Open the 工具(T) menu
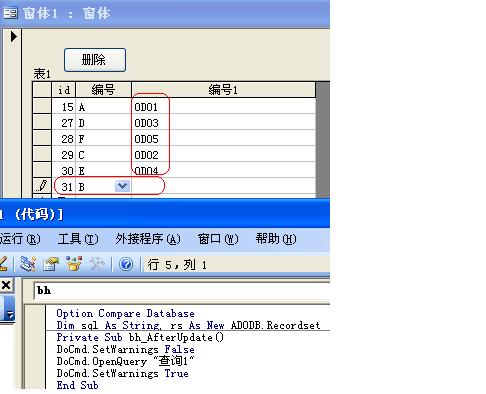 point(78,239)
